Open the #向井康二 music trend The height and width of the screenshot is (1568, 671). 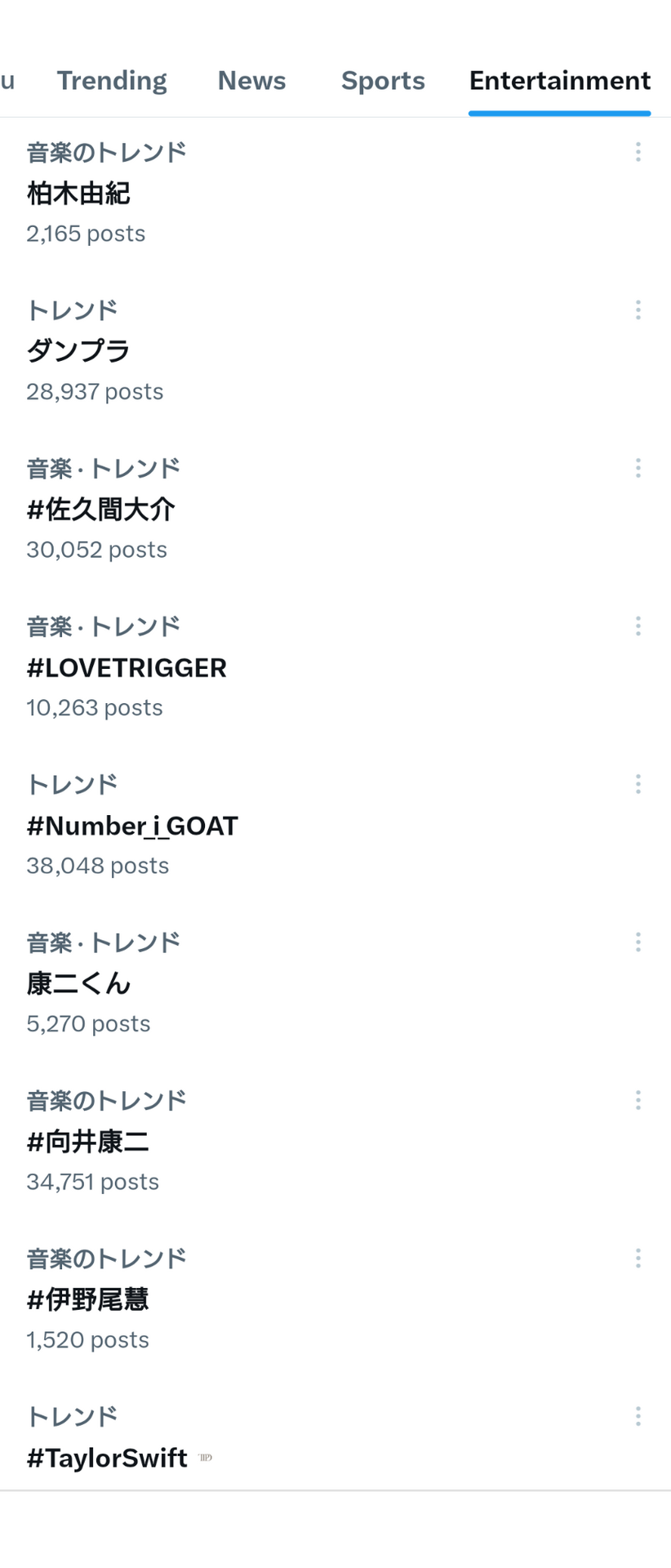point(335,1141)
